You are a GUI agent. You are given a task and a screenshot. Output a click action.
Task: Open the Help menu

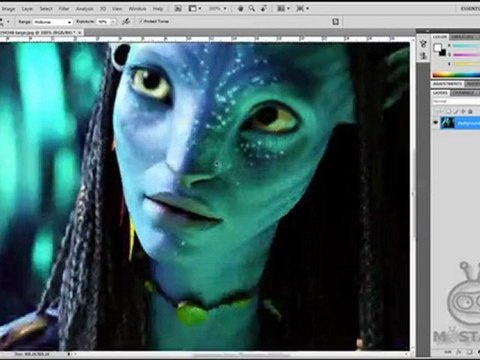158,9
